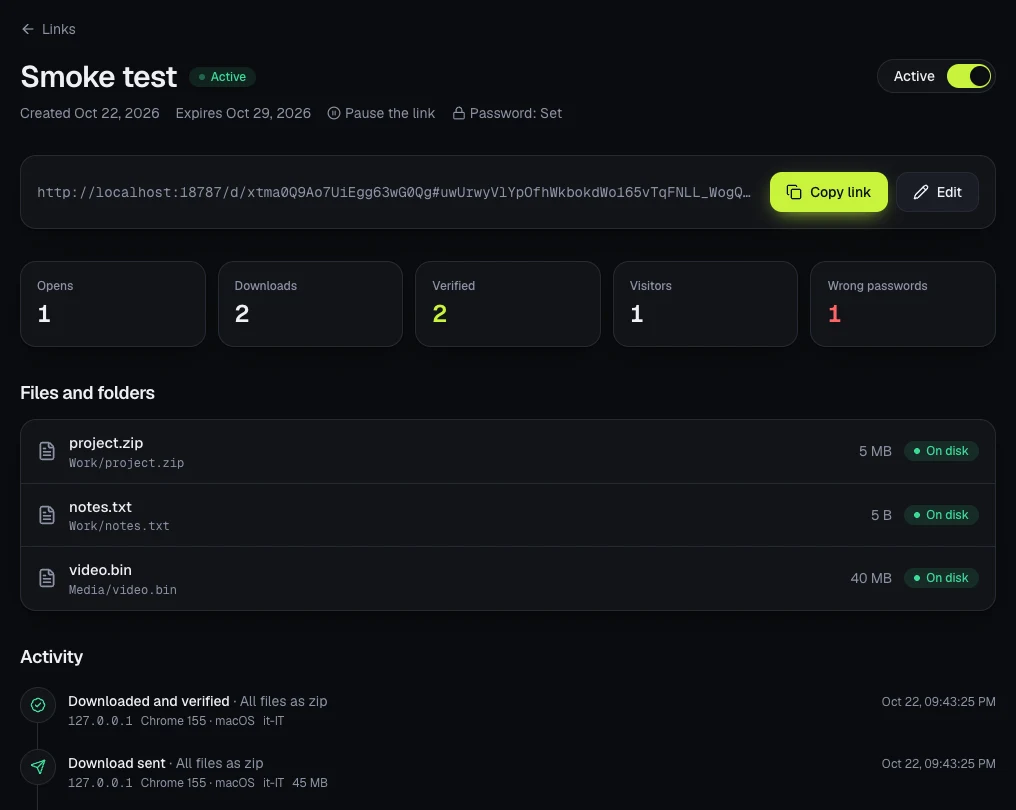Image resolution: width=1016 pixels, height=810 pixels.
Task: Click On disk badge for notes.txt
Action: tap(941, 515)
